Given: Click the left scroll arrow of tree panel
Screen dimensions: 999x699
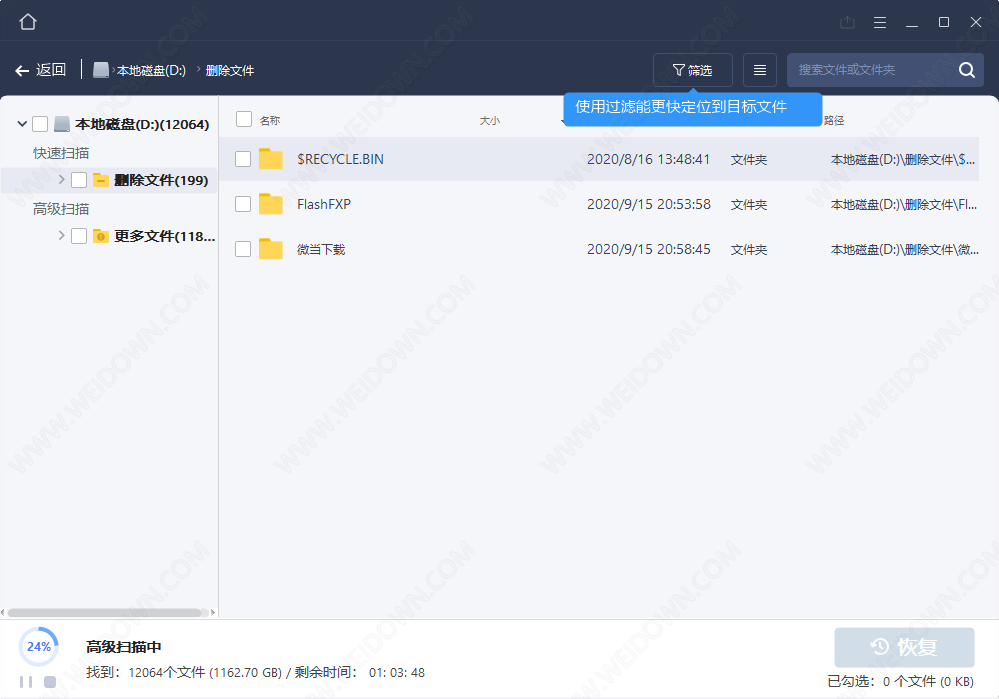Looking at the screenshot, I should tap(3, 612).
